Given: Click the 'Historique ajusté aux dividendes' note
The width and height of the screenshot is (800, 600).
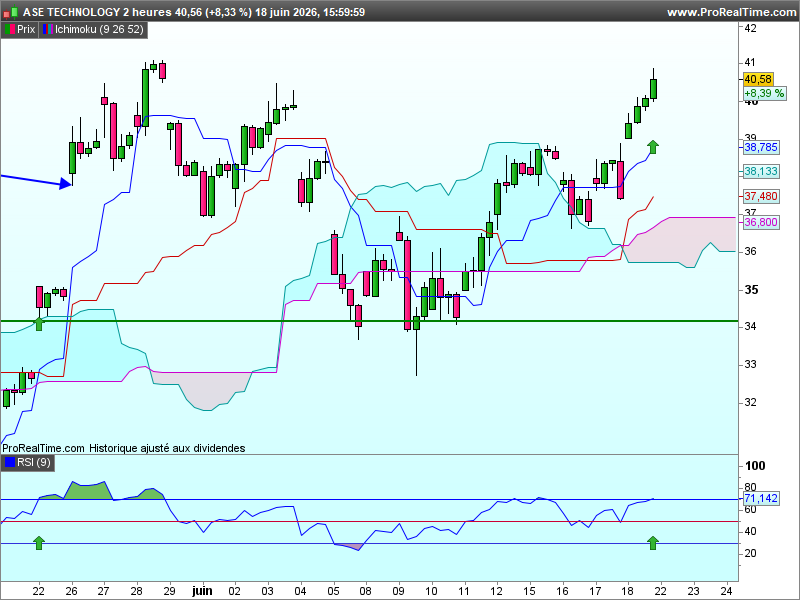Looking at the screenshot, I should (x=167, y=448).
